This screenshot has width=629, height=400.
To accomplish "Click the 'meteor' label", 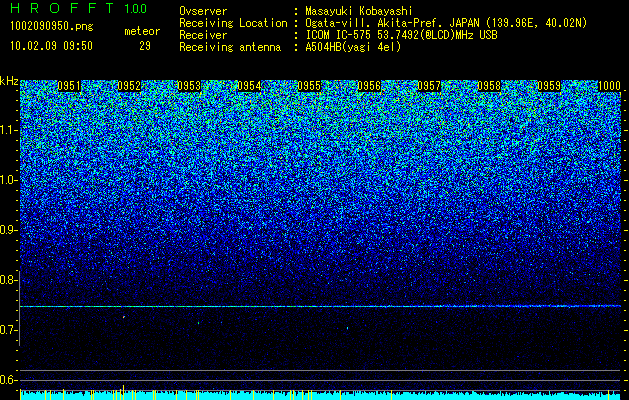I will pyautogui.click(x=142, y=31).
